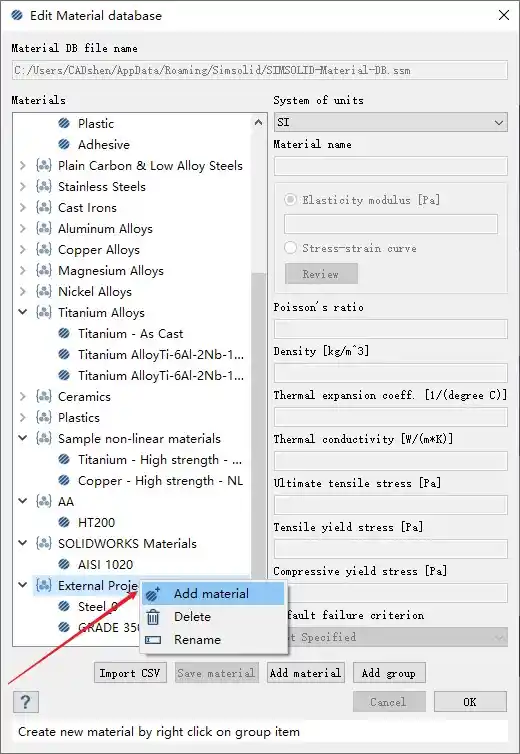Expand the Plain Carbon & Low Alloy Steels group
The height and width of the screenshot is (754, 520).
click(23, 165)
